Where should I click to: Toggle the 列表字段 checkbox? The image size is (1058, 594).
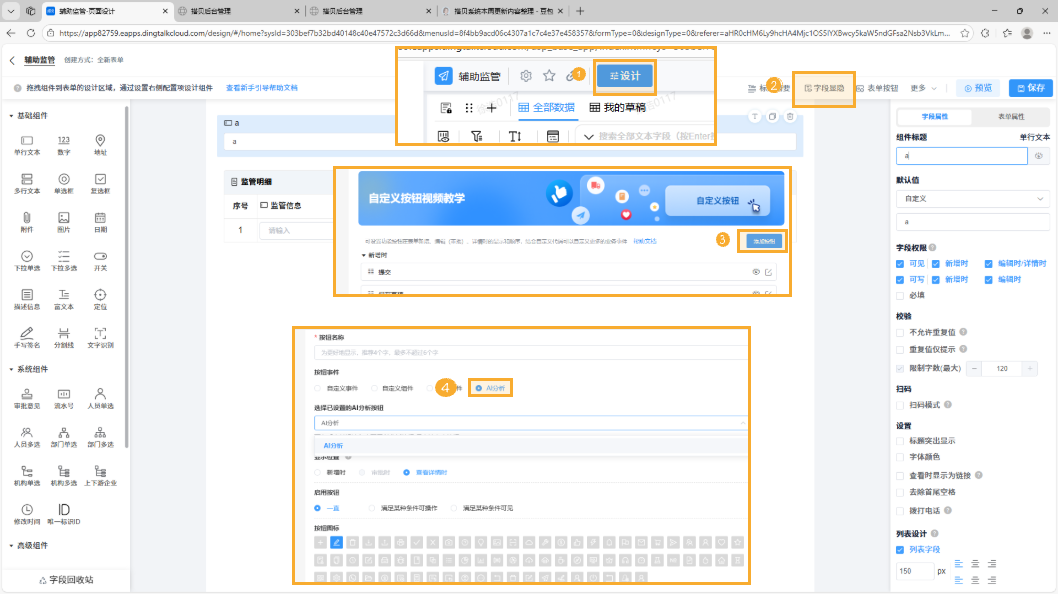pos(900,550)
